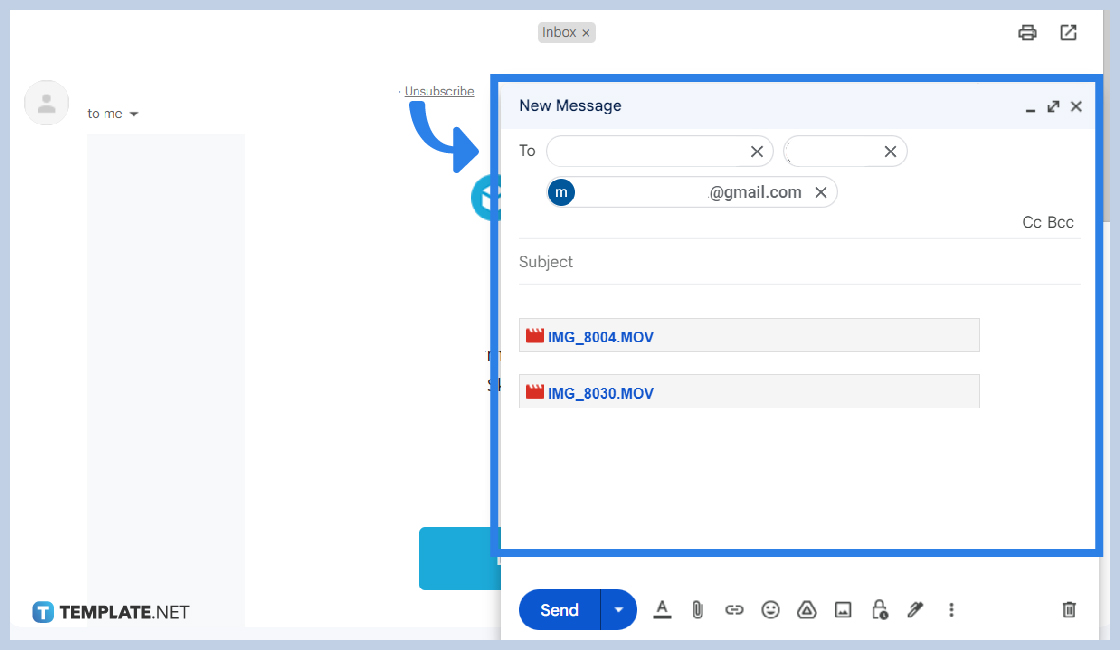
Task: Insert a file from Google Drive
Action: click(x=806, y=609)
